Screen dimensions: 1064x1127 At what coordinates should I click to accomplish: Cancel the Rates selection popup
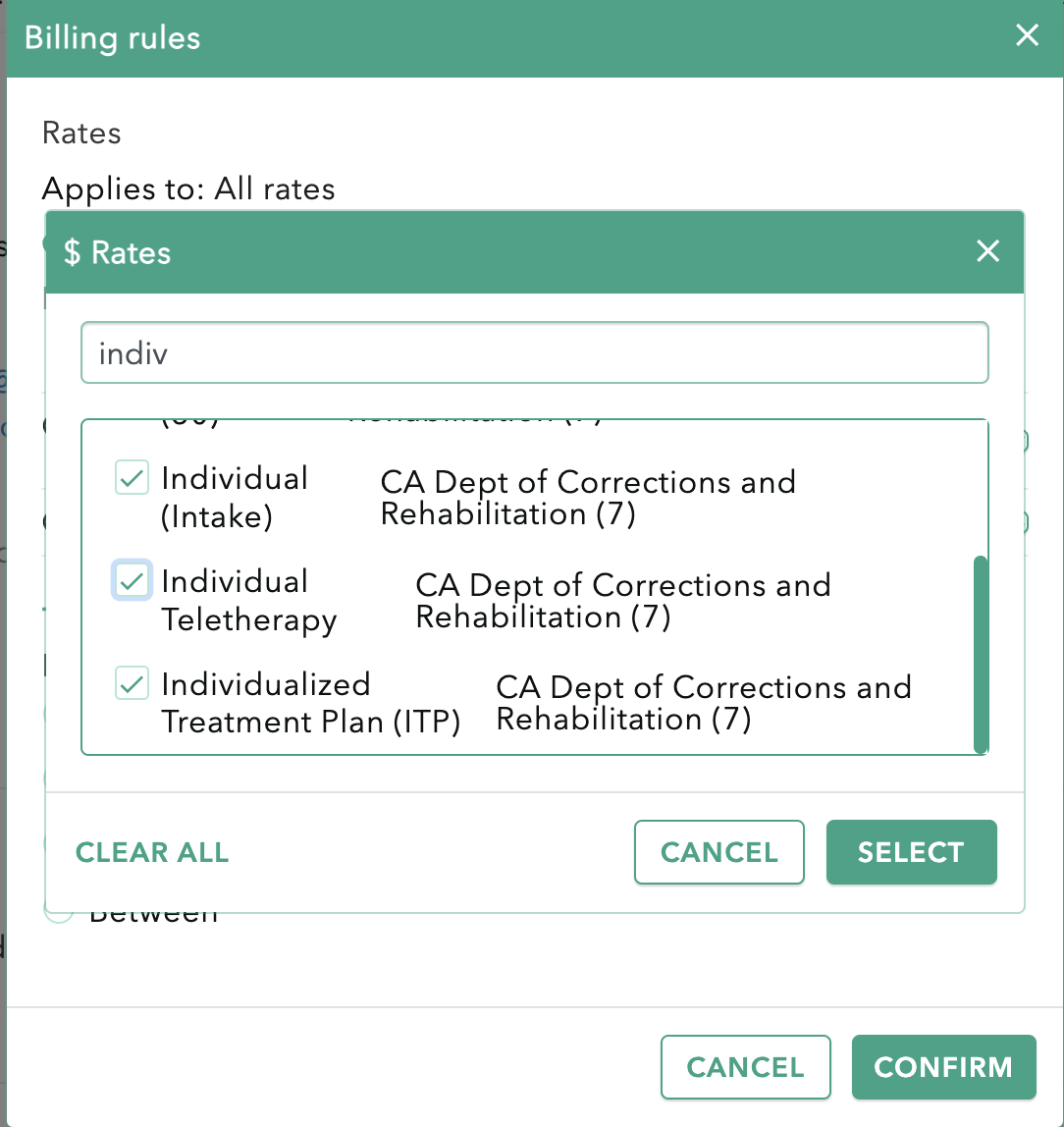coord(718,852)
